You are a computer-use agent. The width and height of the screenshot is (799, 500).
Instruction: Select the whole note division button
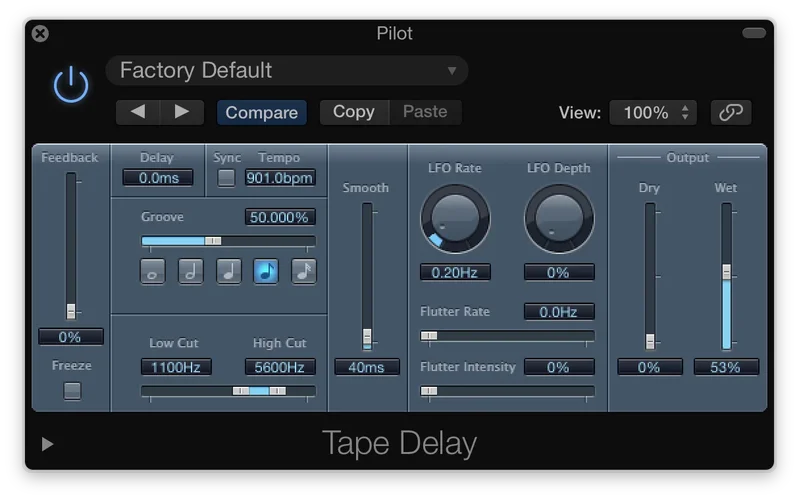tap(152, 271)
